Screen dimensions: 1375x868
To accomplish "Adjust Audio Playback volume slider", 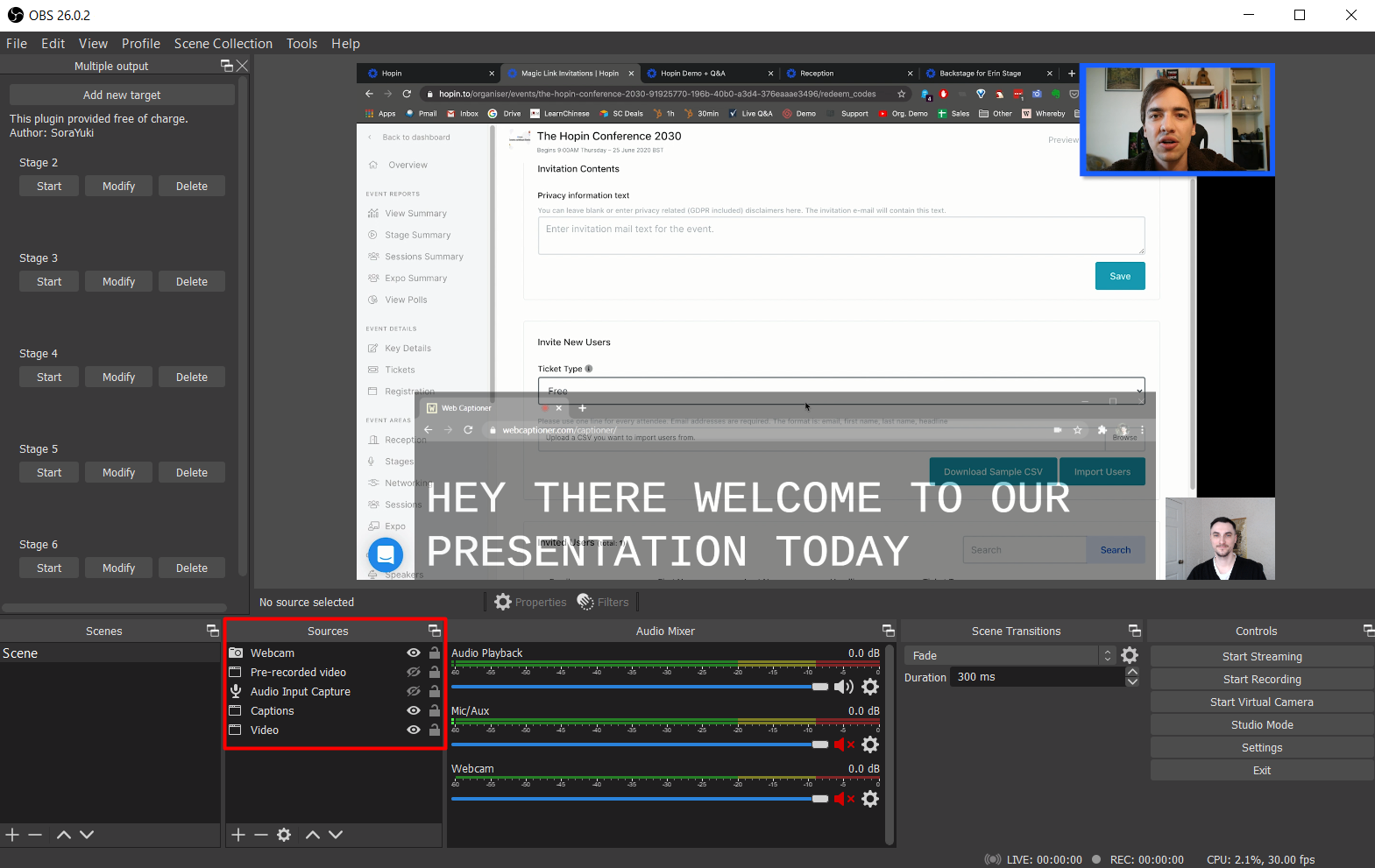I will coord(640,687).
